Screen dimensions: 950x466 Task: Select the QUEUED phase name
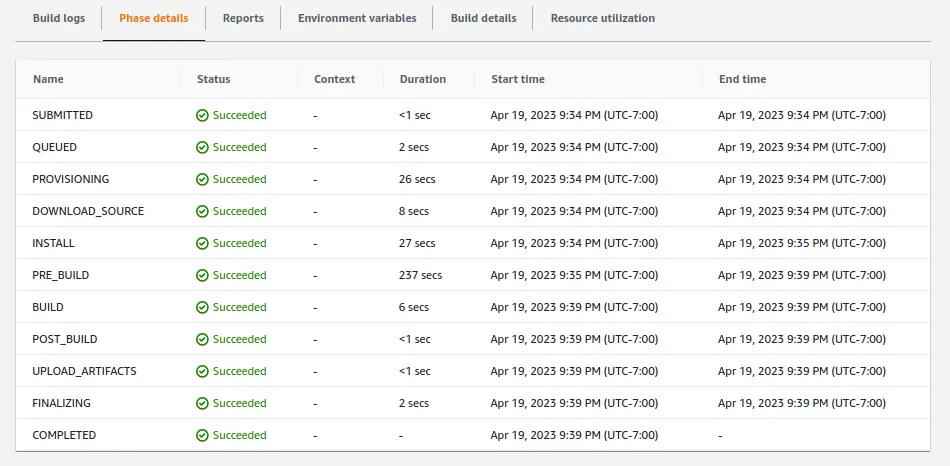(55, 147)
